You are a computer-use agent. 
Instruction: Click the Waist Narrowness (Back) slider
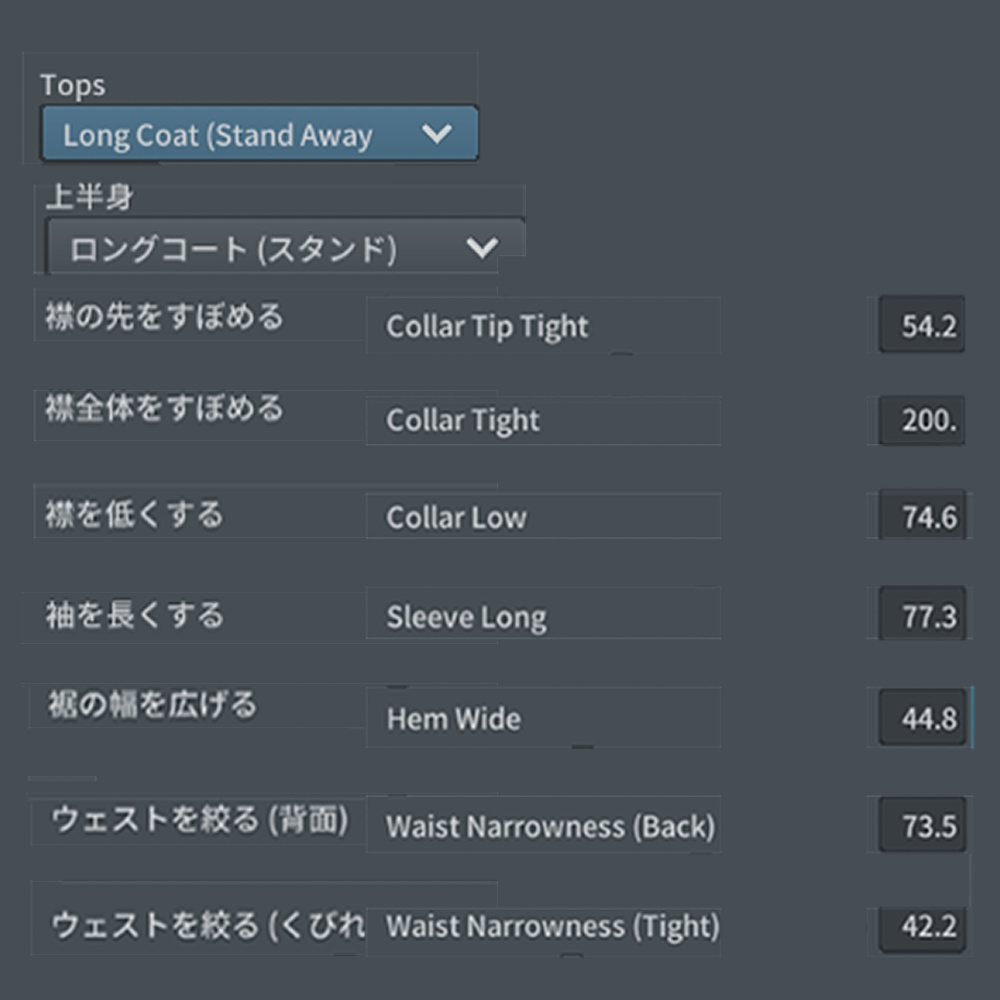(x=545, y=827)
